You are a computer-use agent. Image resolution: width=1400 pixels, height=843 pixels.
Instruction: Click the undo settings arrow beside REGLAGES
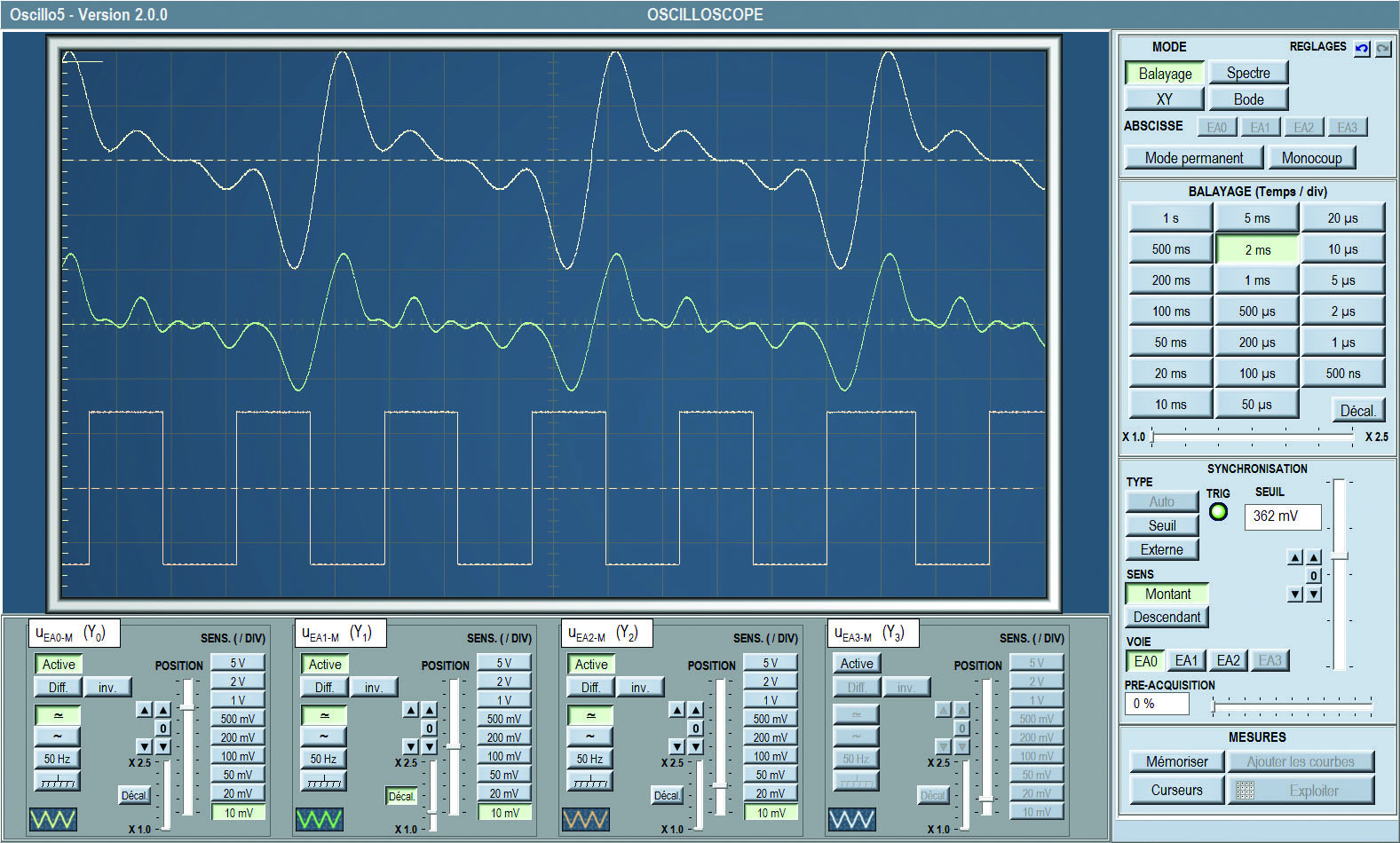(x=1362, y=49)
